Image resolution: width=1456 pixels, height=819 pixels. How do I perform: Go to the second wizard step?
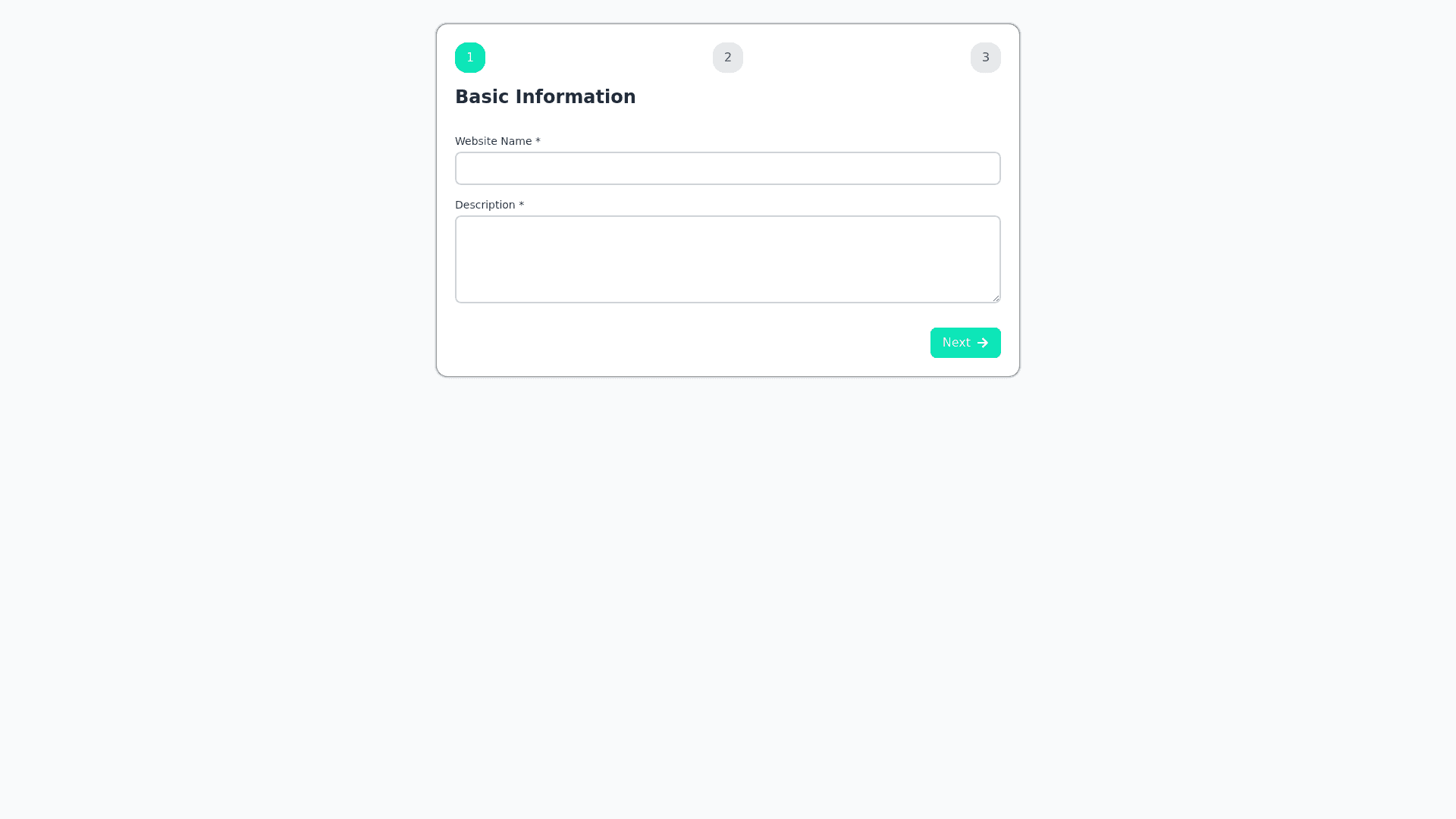(x=728, y=58)
